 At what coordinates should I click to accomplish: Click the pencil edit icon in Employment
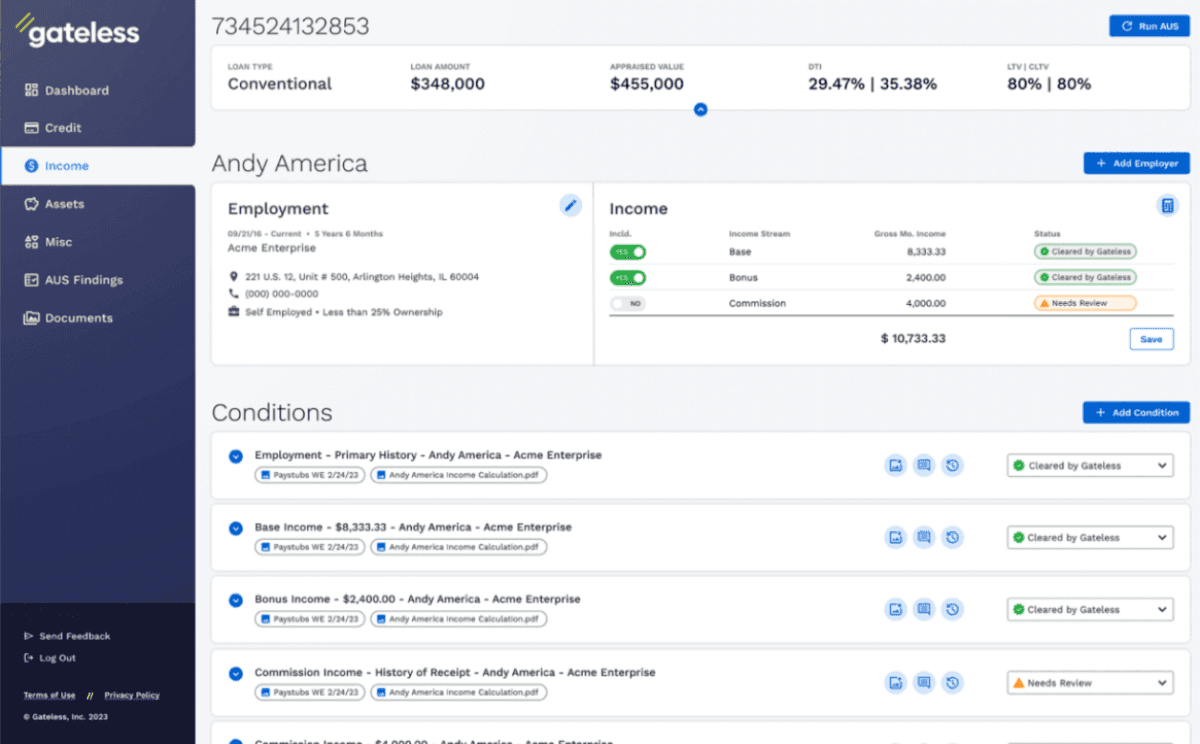tap(570, 205)
